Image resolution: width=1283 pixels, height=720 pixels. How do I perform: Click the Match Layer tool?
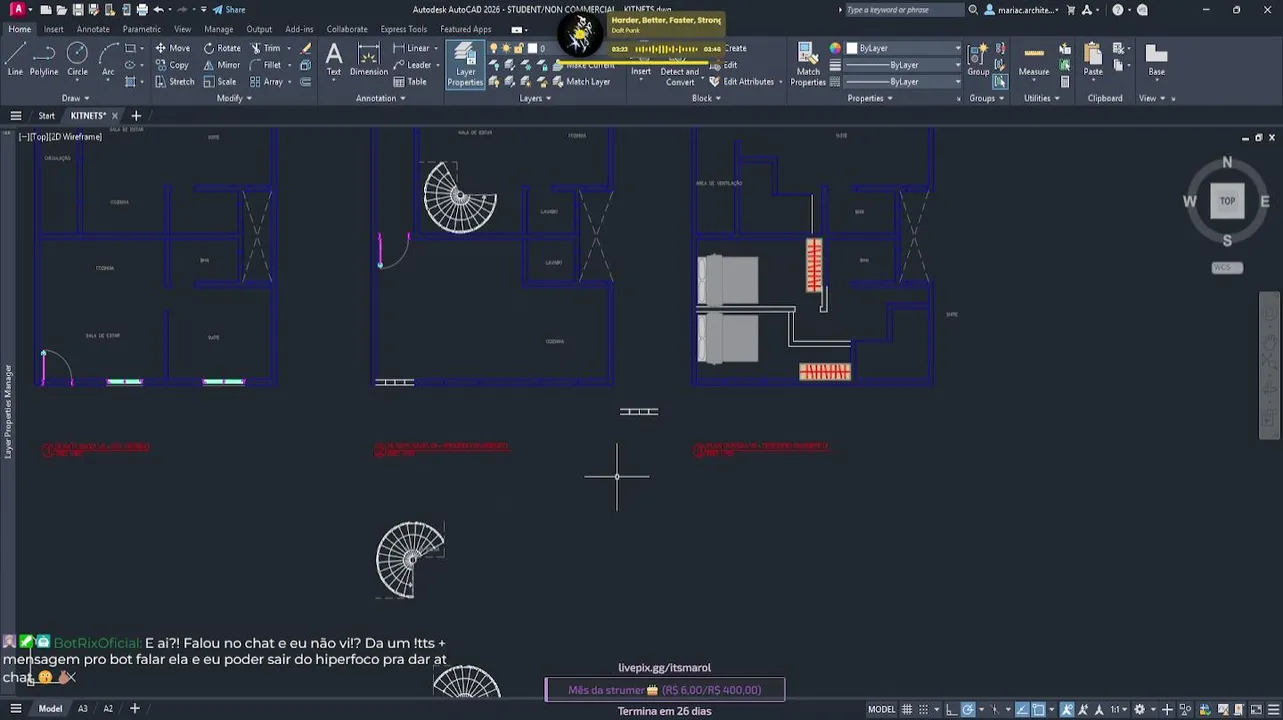click(x=580, y=82)
